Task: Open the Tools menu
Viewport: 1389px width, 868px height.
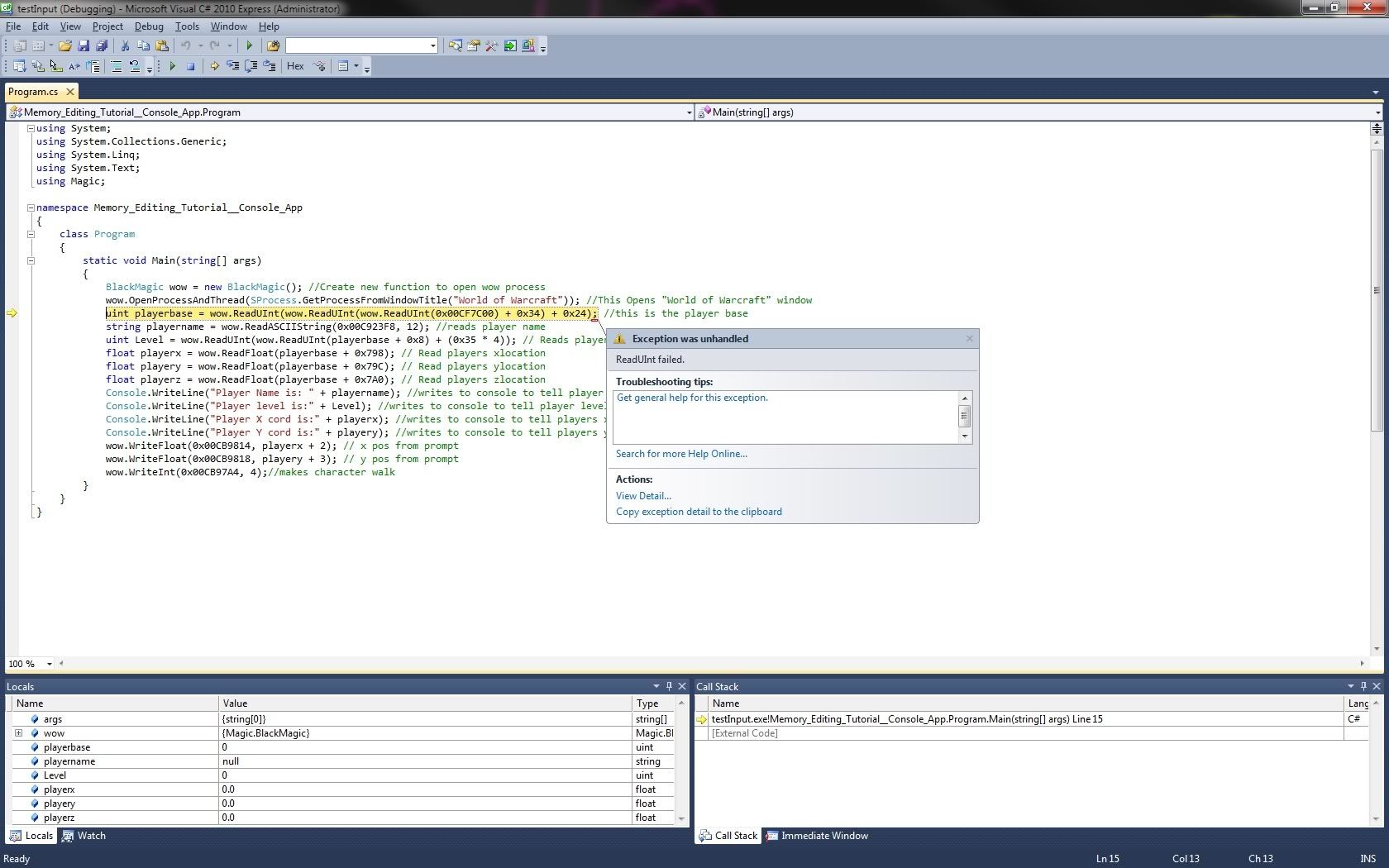Action: [187, 26]
